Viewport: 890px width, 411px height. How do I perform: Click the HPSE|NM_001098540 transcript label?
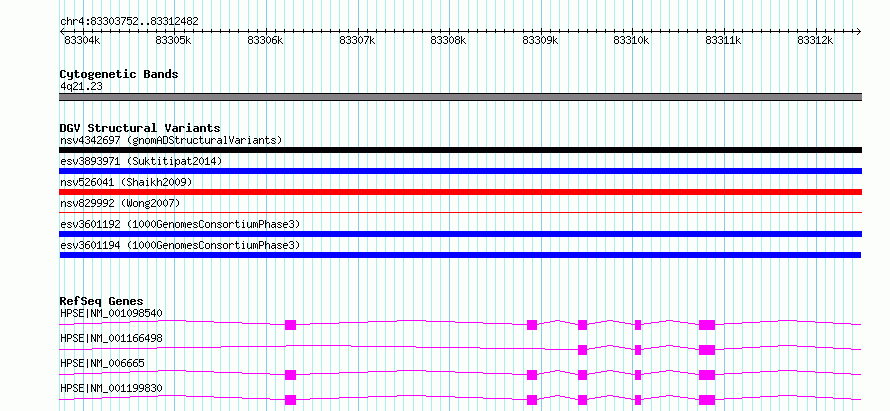click(111, 313)
